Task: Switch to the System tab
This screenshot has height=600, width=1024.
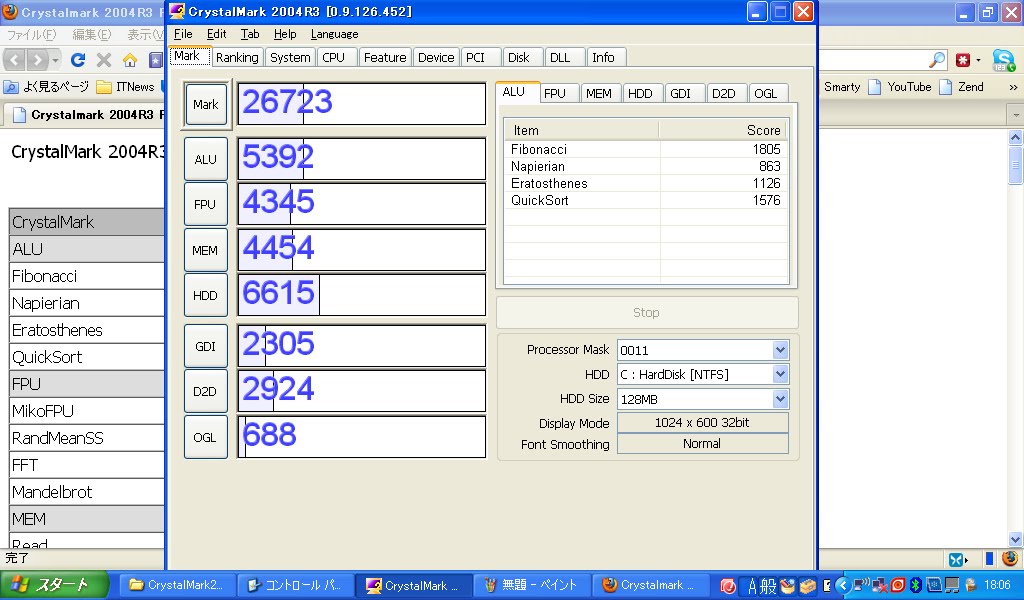Action: 290,57
